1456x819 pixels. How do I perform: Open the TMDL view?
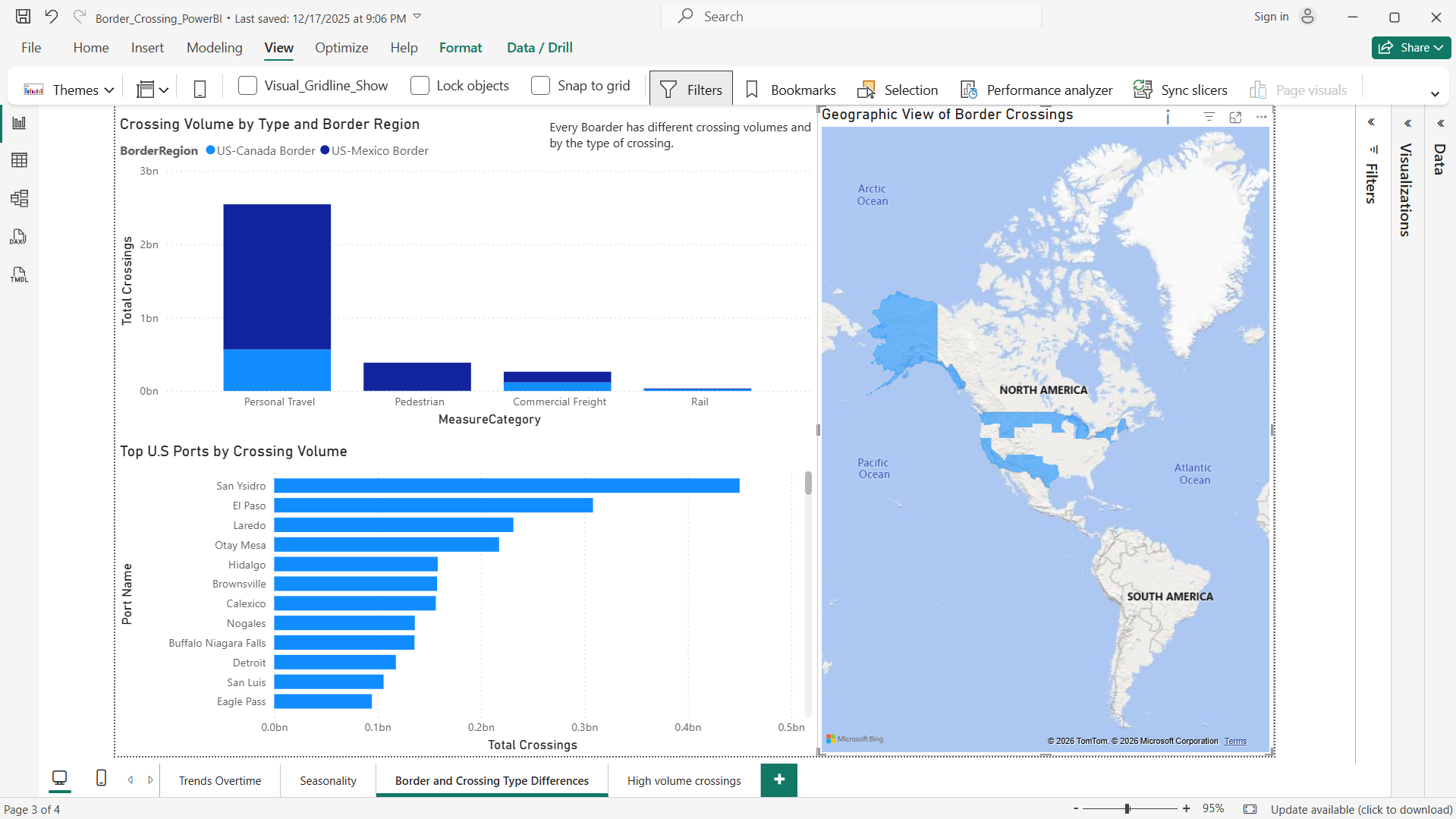[19, 275]
